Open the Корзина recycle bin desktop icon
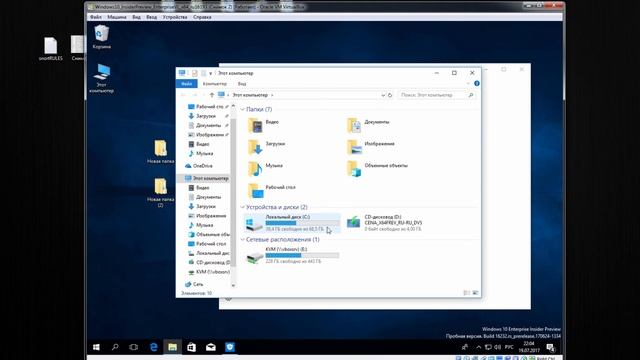This screenshot has height=360, width=640. (101, 37)
